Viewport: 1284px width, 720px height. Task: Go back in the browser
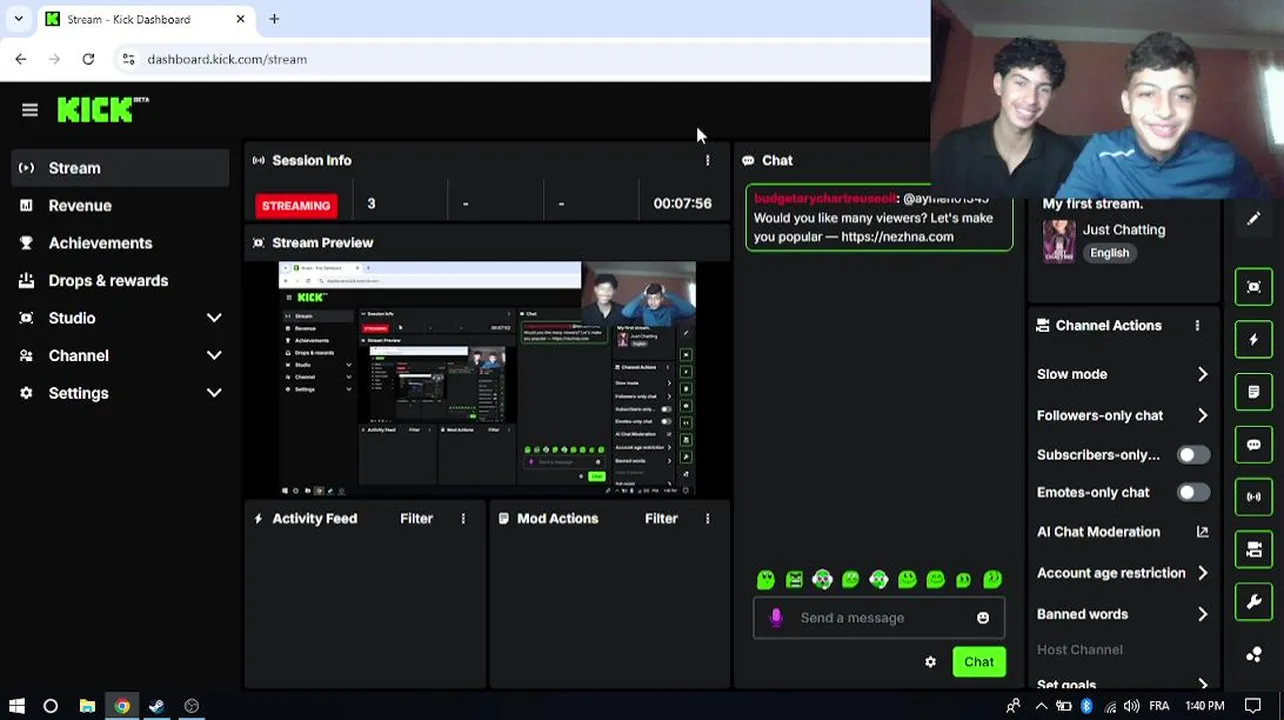(x=21, y=59)
